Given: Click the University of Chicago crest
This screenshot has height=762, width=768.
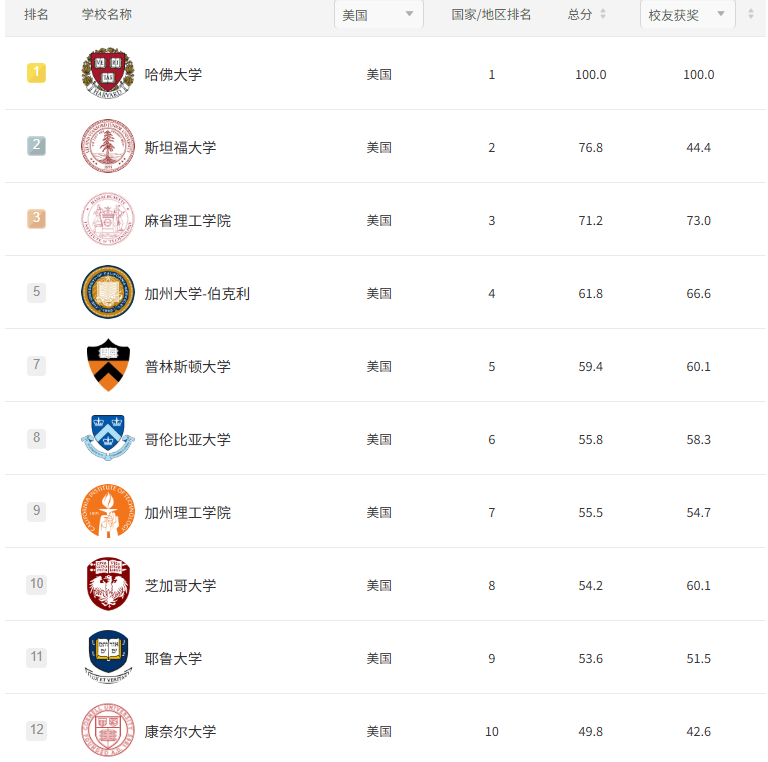Looking at the screenshot, I should [x=108, y=584].
